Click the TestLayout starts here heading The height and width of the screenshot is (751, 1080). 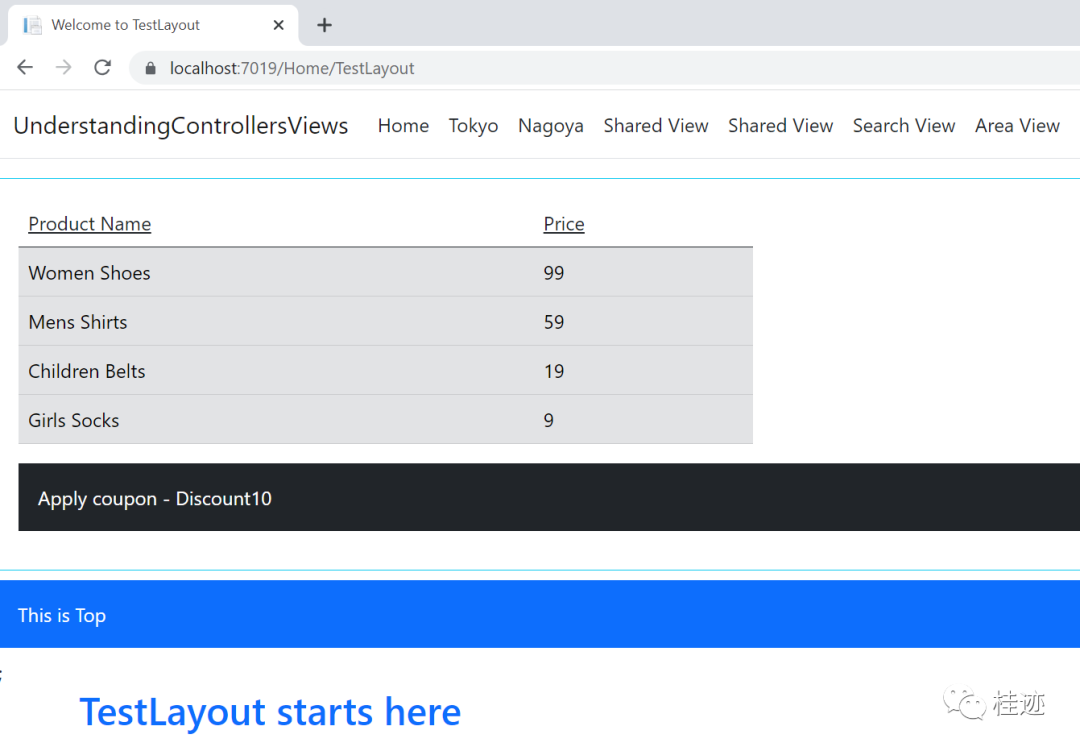[x=270, y=712]
